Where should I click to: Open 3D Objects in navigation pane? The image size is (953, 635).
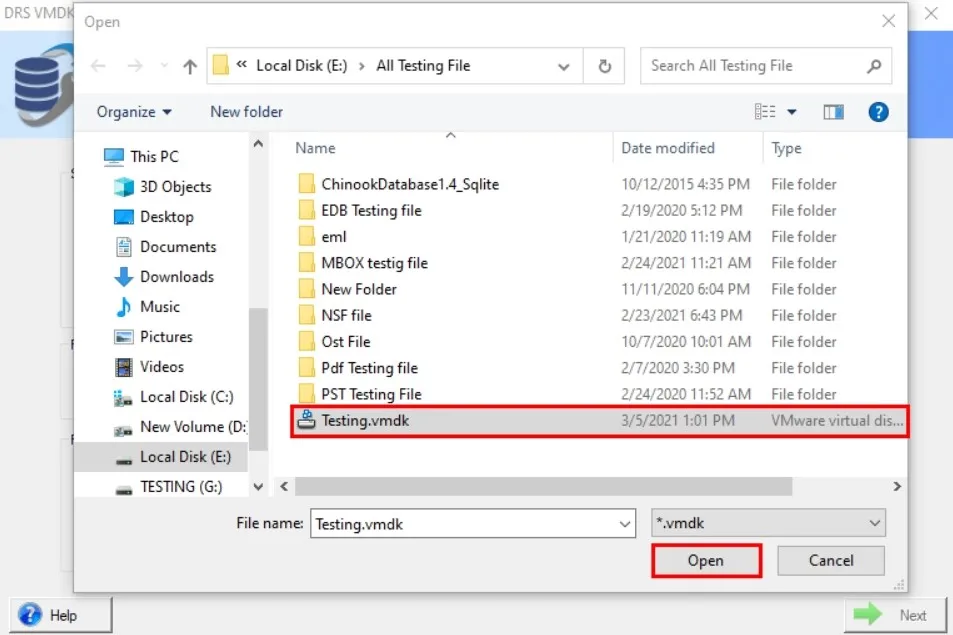coord(175,187)
